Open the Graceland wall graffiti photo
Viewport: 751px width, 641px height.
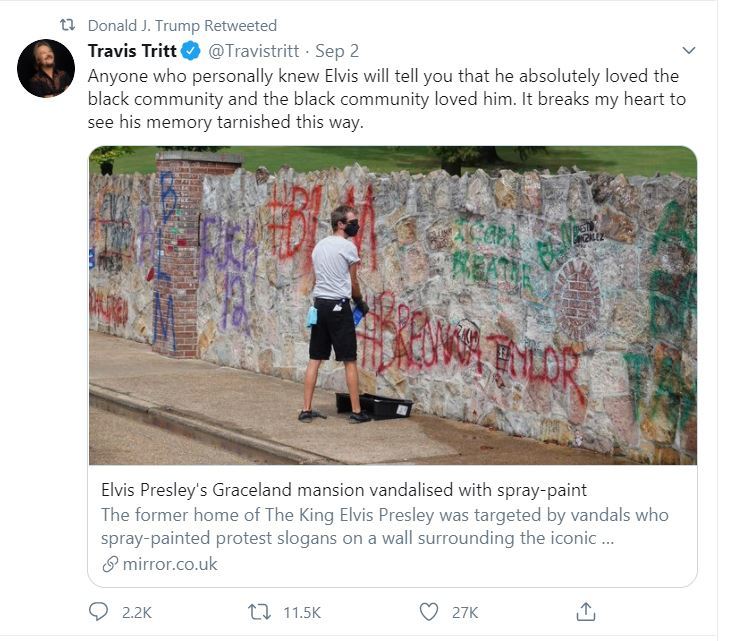[393, 305]
